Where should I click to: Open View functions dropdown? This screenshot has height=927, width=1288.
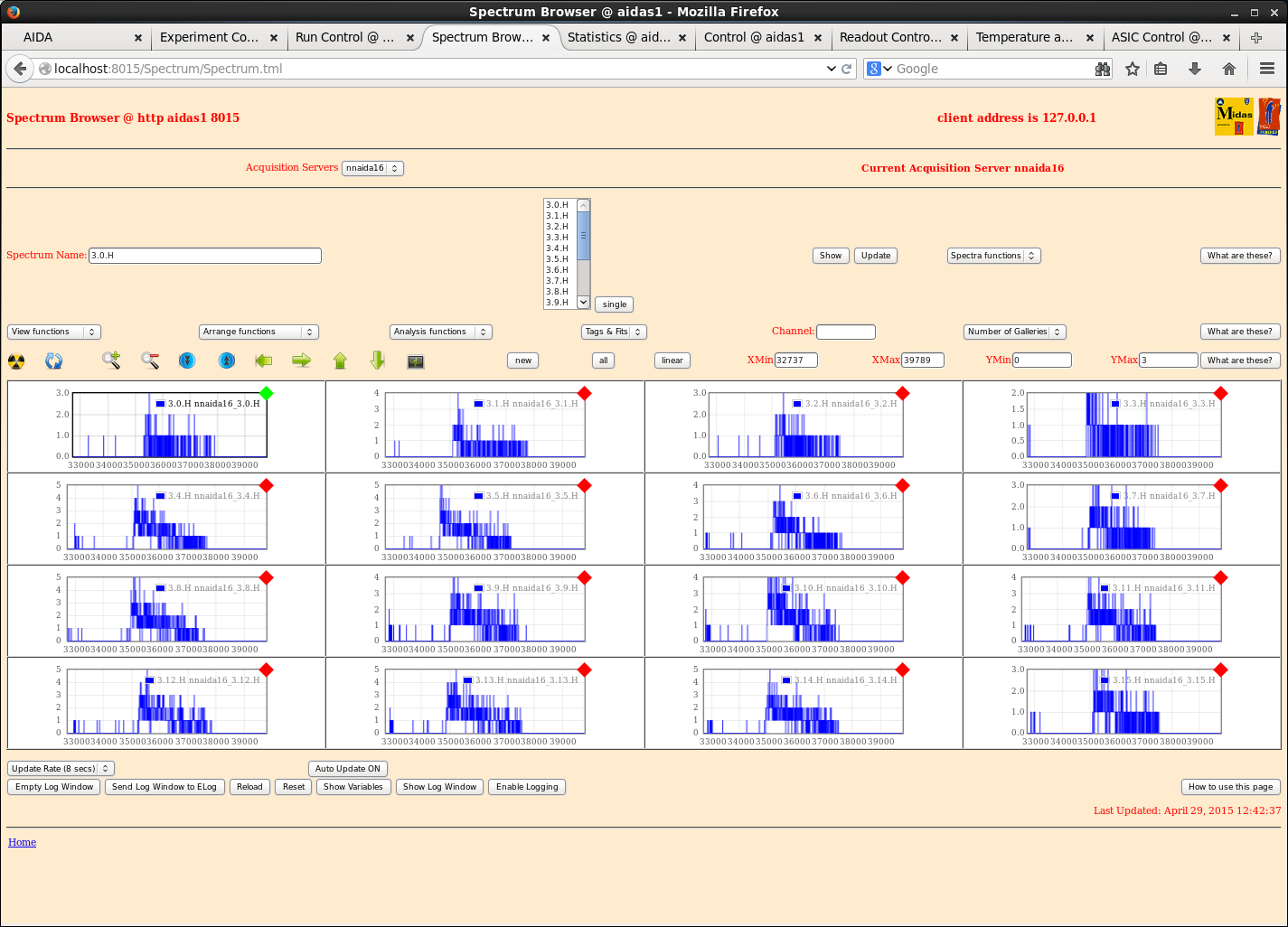[54, 332]
